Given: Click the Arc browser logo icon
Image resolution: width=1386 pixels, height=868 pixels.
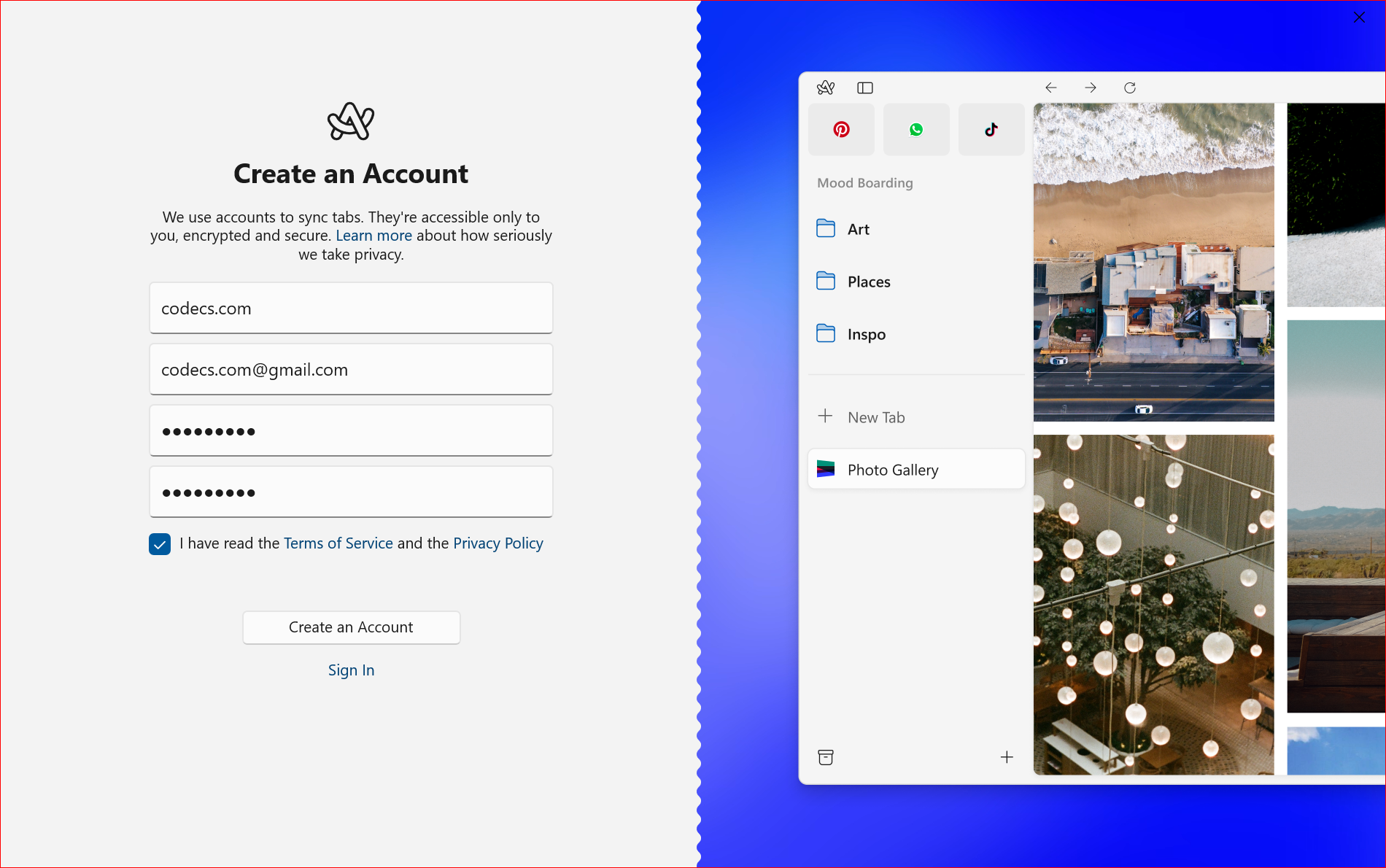Looking at the screenshot, I should [x=825, y=88].
